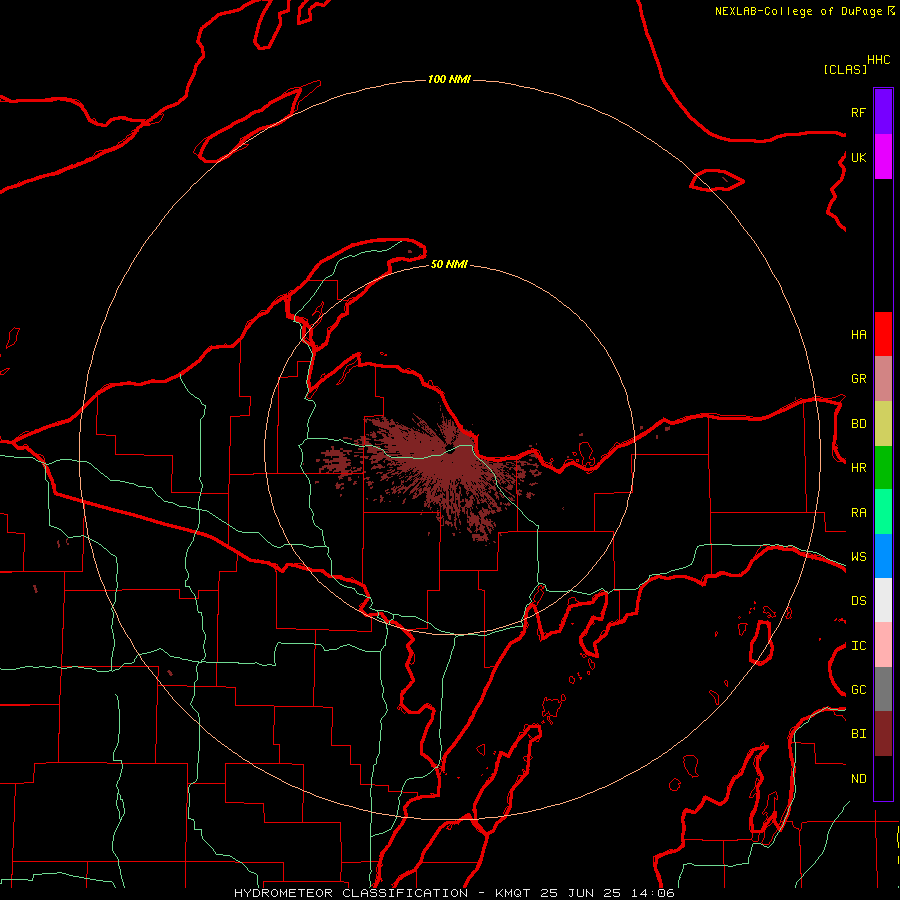The height and width of the screenshot is (900, 900).
Task: Click the UK legend label
Action: tap(858, 157)
